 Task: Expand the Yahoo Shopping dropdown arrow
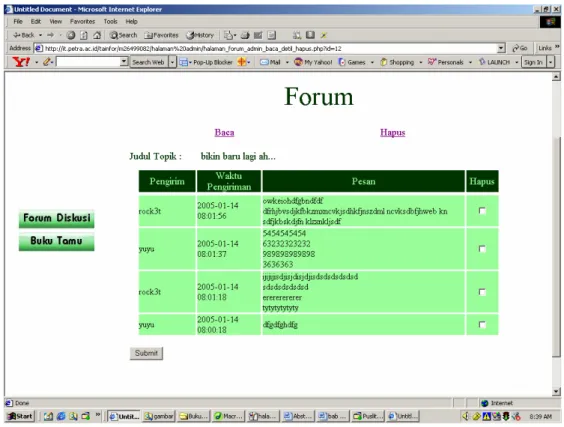[x=420, y=63]
